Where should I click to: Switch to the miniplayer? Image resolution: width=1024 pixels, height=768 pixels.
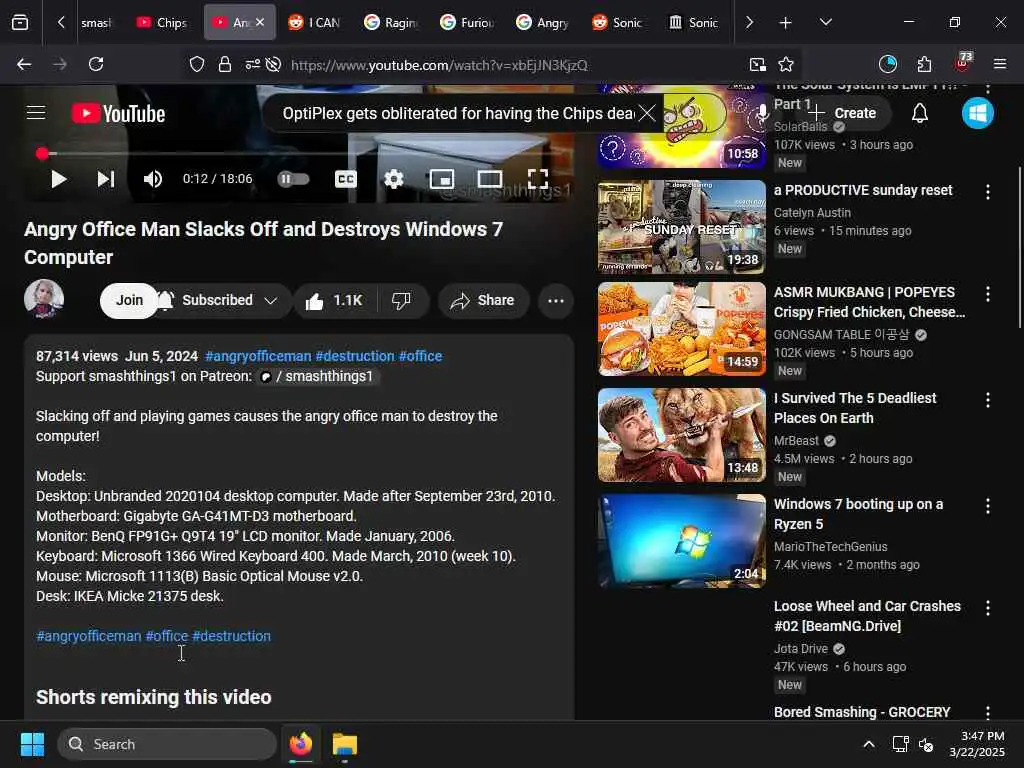tap(441, 179)
